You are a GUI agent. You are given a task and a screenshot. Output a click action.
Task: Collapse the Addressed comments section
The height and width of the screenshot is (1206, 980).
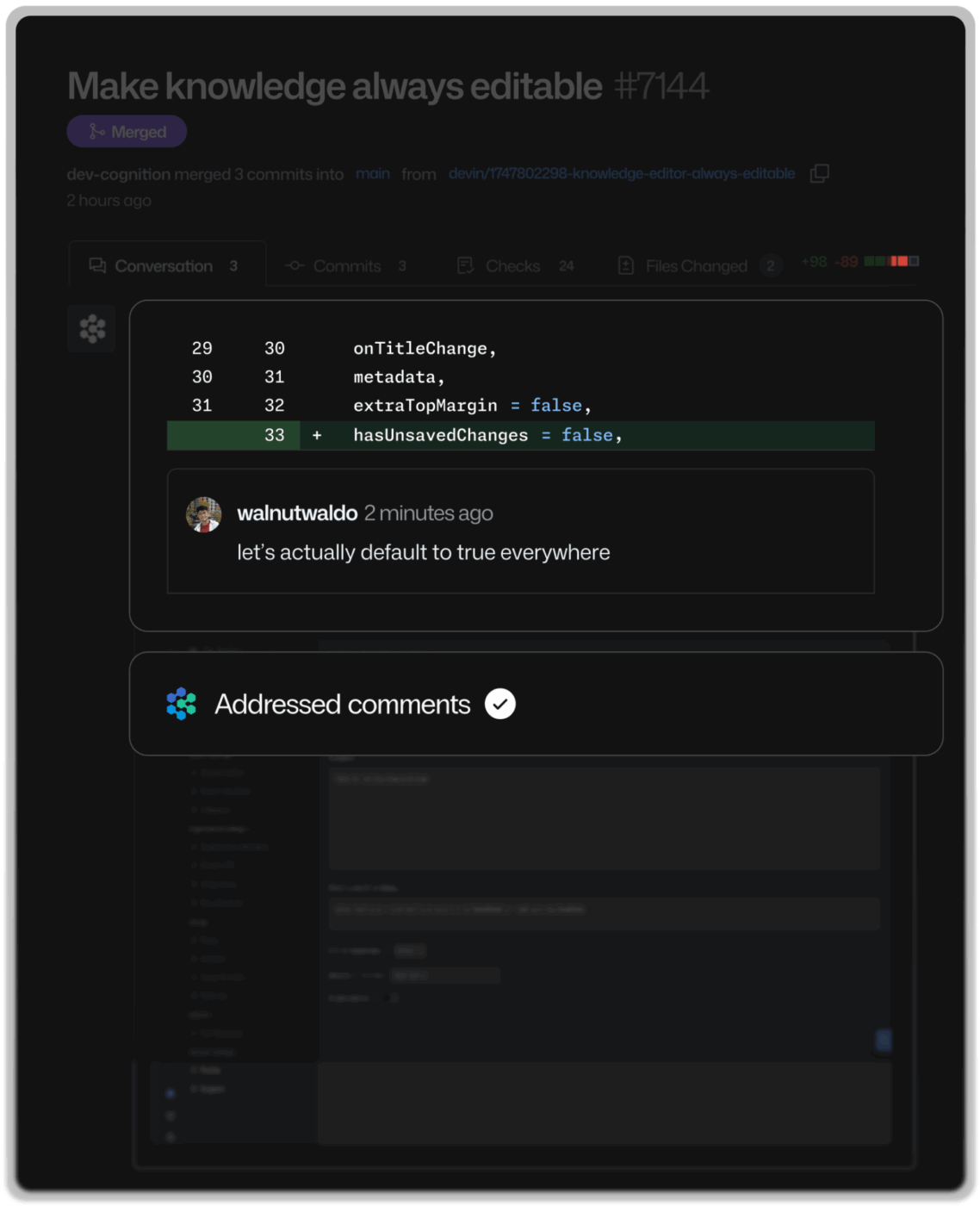coord(342,703)
